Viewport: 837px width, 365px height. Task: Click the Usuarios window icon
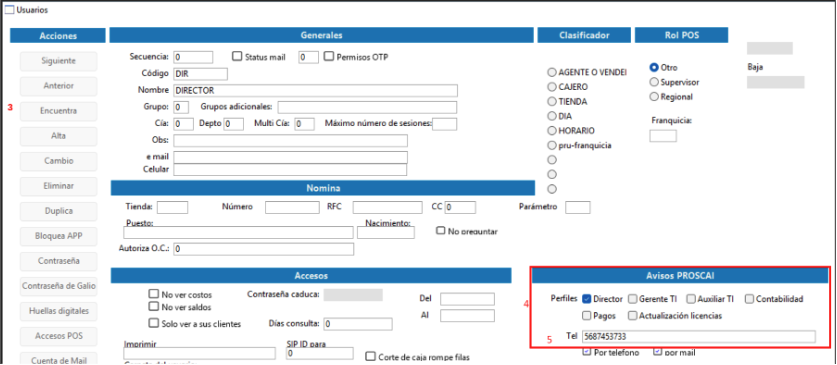coord(9,10)
